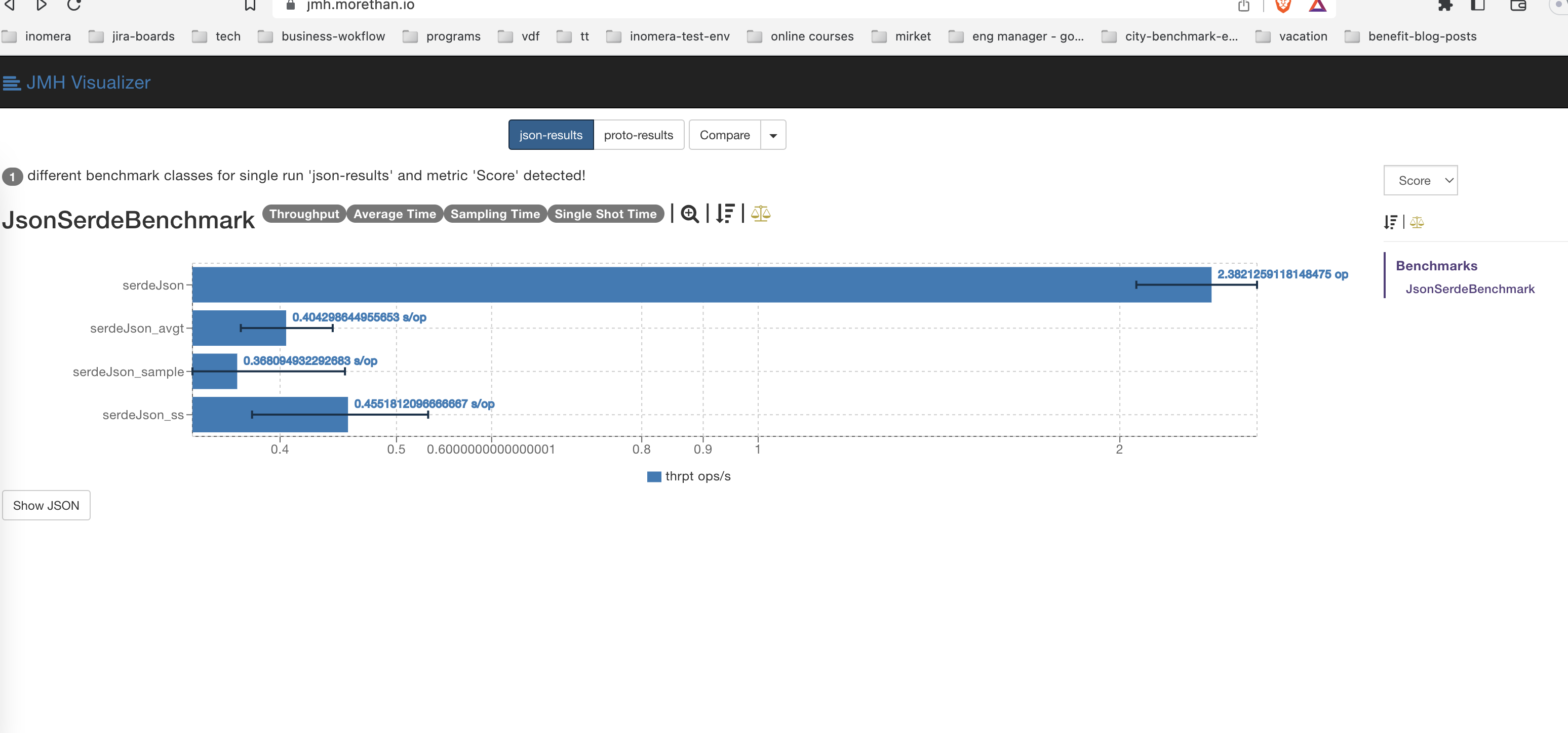Click the sort icon next to JsonSerdeBenchmark heading

point(725,214)
